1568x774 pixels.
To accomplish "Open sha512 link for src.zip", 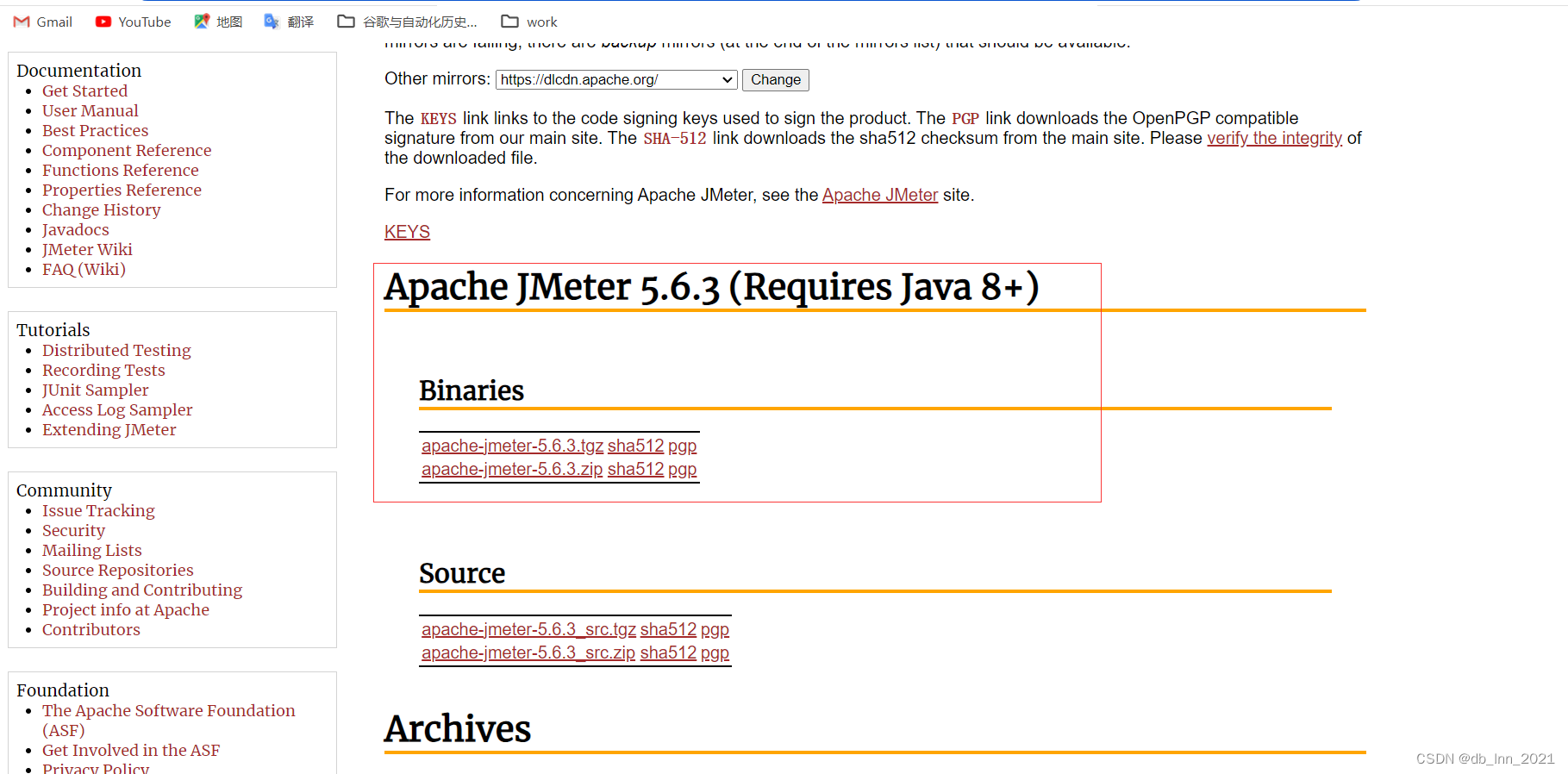I will click(x=668, y=652).
